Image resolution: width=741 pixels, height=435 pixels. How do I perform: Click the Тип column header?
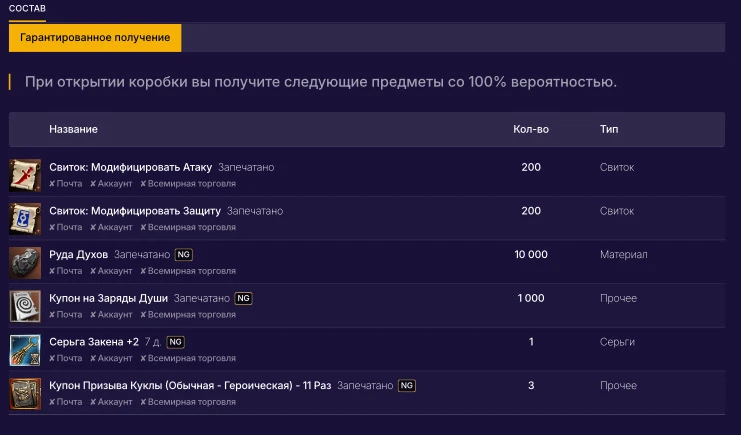609,129
